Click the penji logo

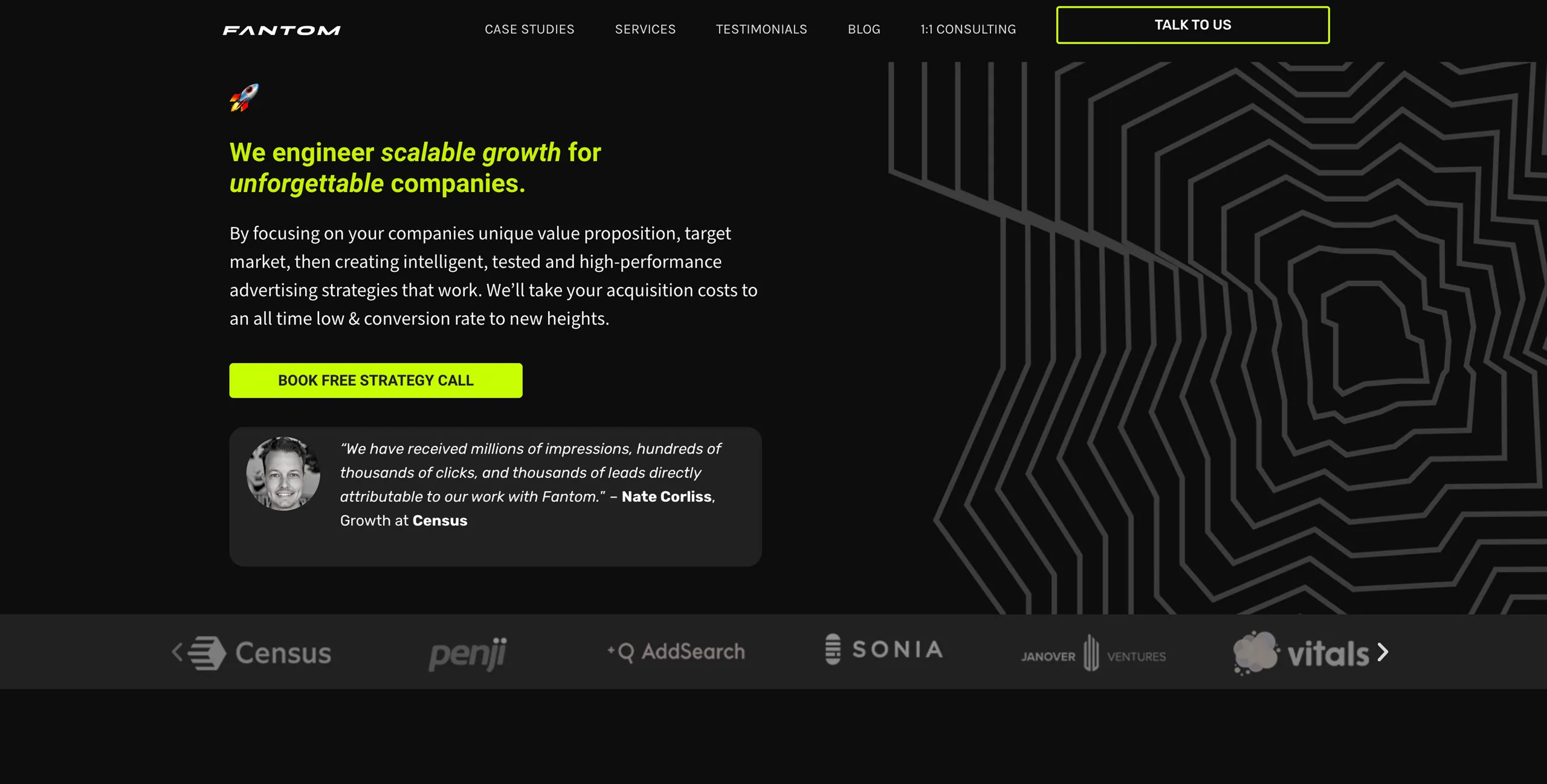(x=468, y=654)
